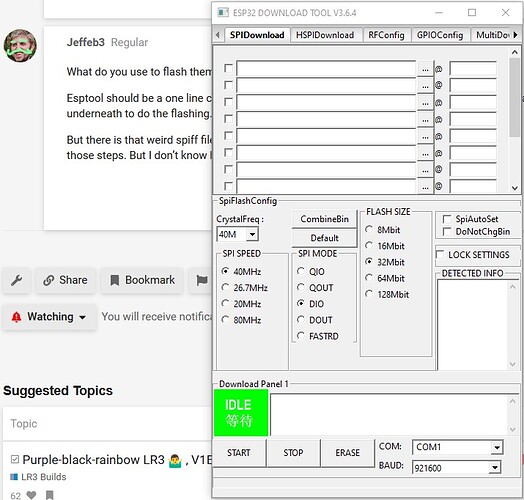This screenshot has width=524, height=500.
Task: Tick the first file row checkbox
Action: [x=228, y=68]
